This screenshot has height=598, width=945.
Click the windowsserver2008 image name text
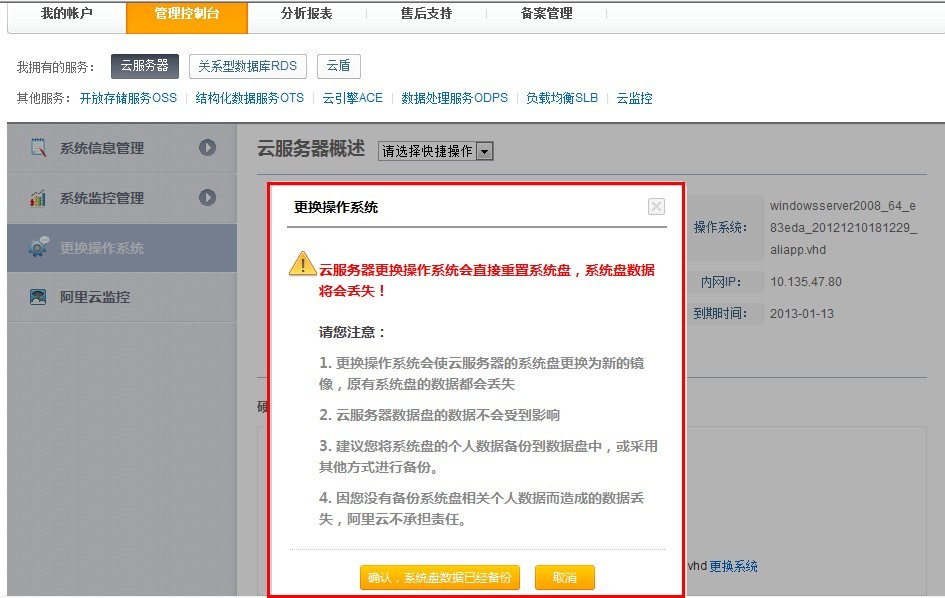coord(843,227)
